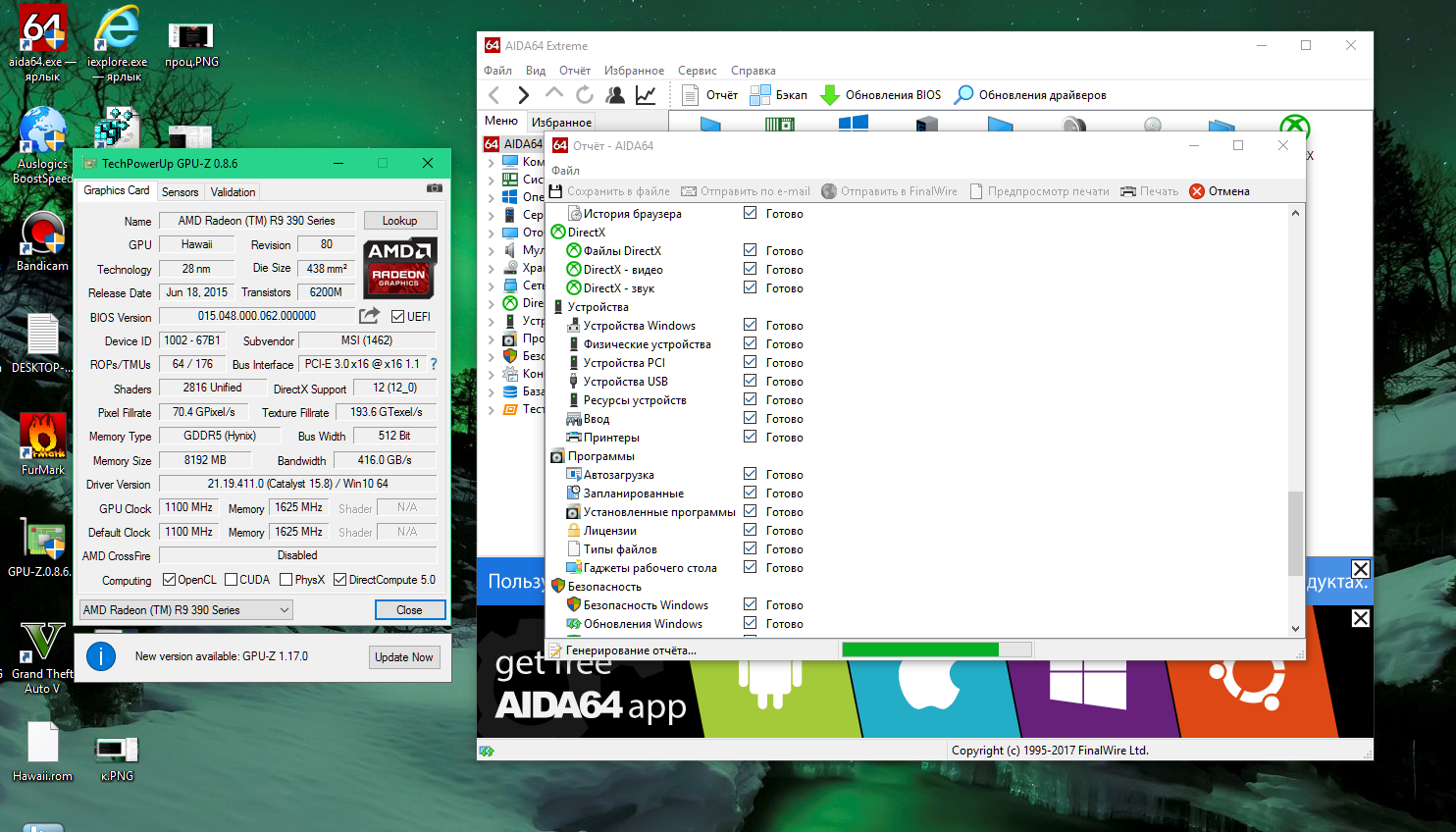Viewport: 1456px width, 832px height.
Task: Click the Bandicam desktop icon
Action: point(42,241)
